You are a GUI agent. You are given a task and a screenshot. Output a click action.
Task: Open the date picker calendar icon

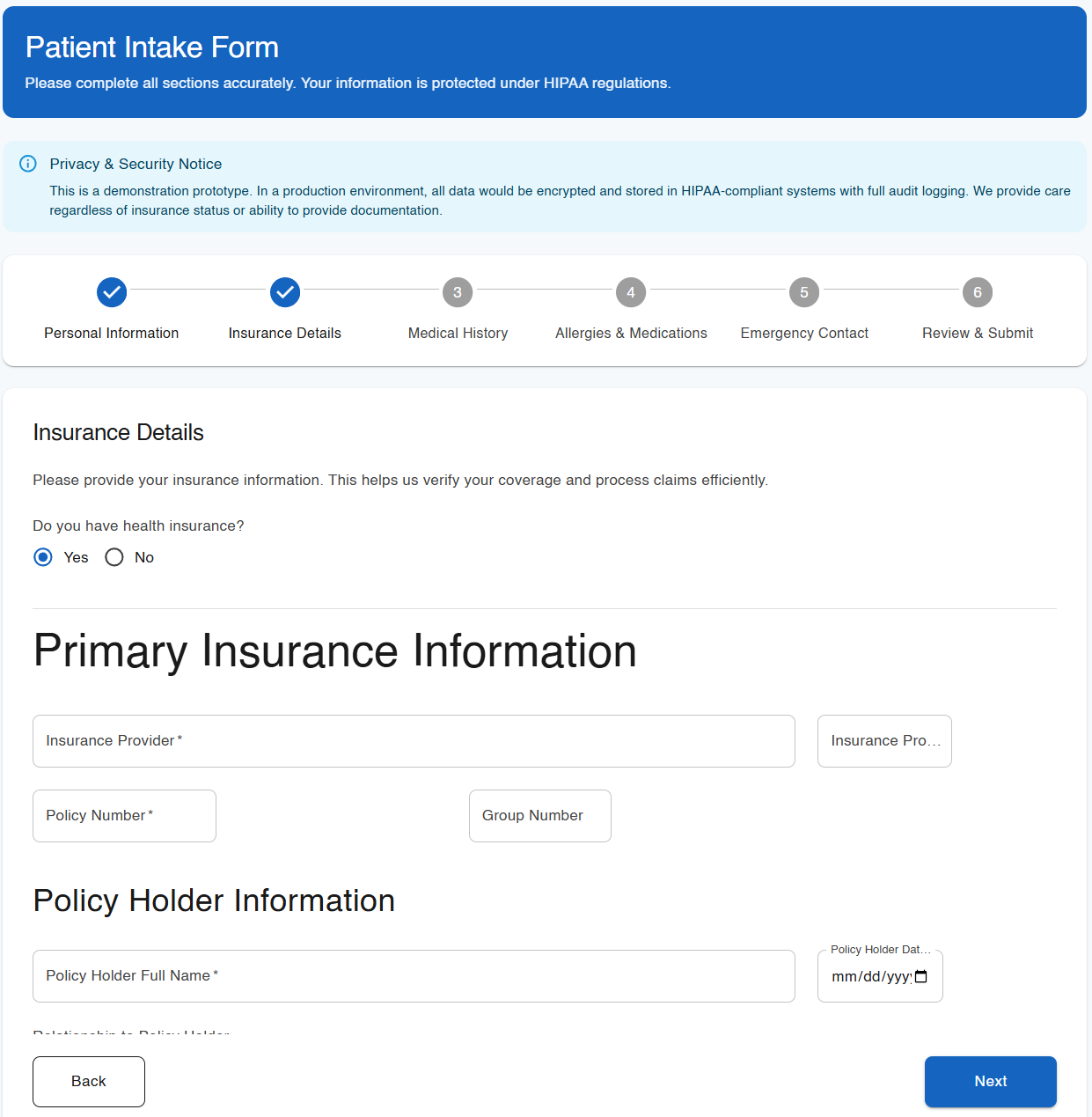921,976
